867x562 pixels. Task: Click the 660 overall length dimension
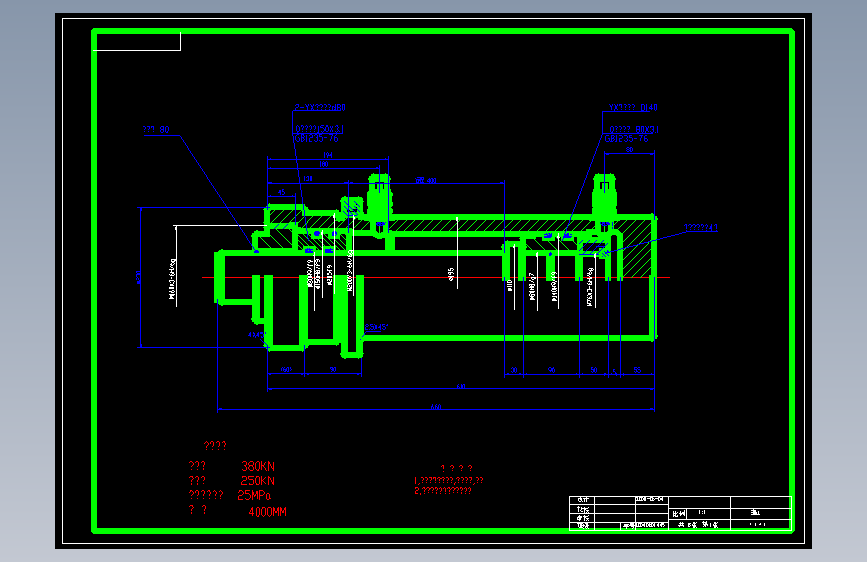(x=436, y=407)
